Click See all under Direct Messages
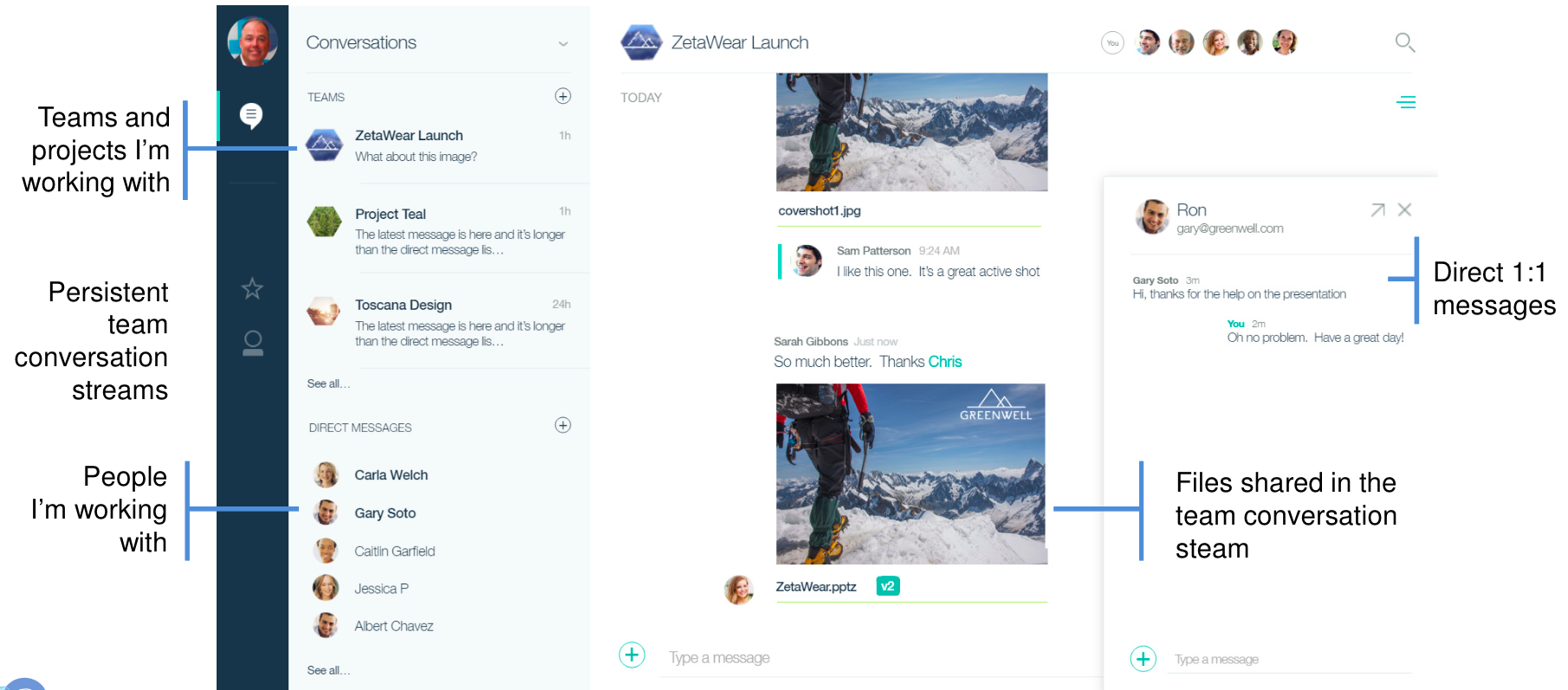1568x690 pixels. tap(328, 670)
